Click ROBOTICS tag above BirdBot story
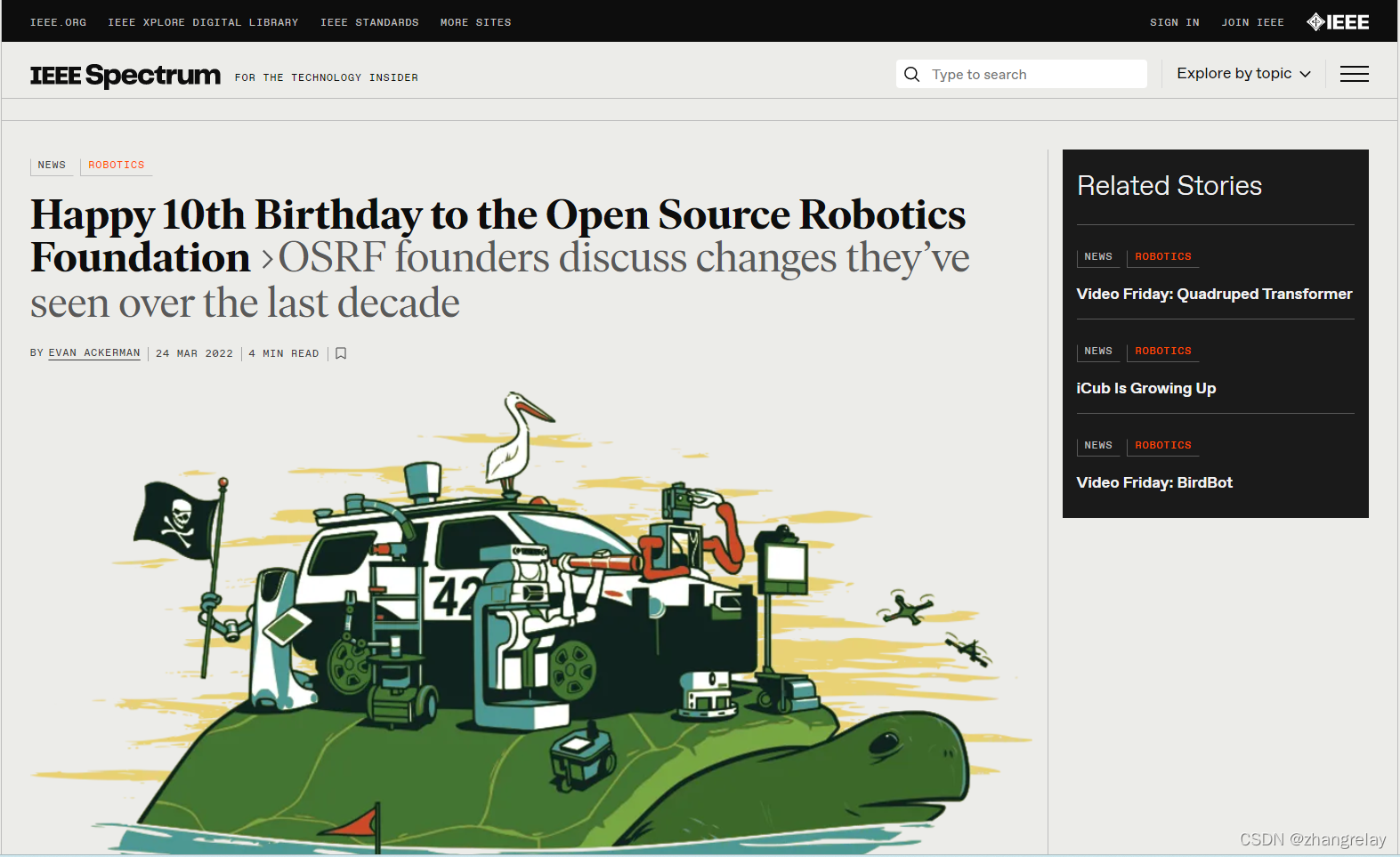Image resolution: width=1400 pixels, height=857 pixels. pos(1162,446)
